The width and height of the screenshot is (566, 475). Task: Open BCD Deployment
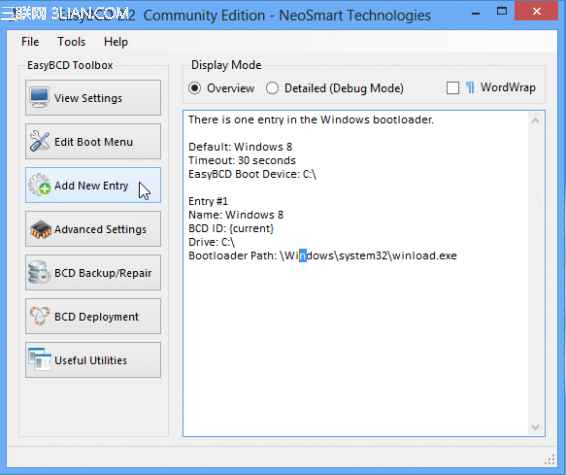(93, 316)
